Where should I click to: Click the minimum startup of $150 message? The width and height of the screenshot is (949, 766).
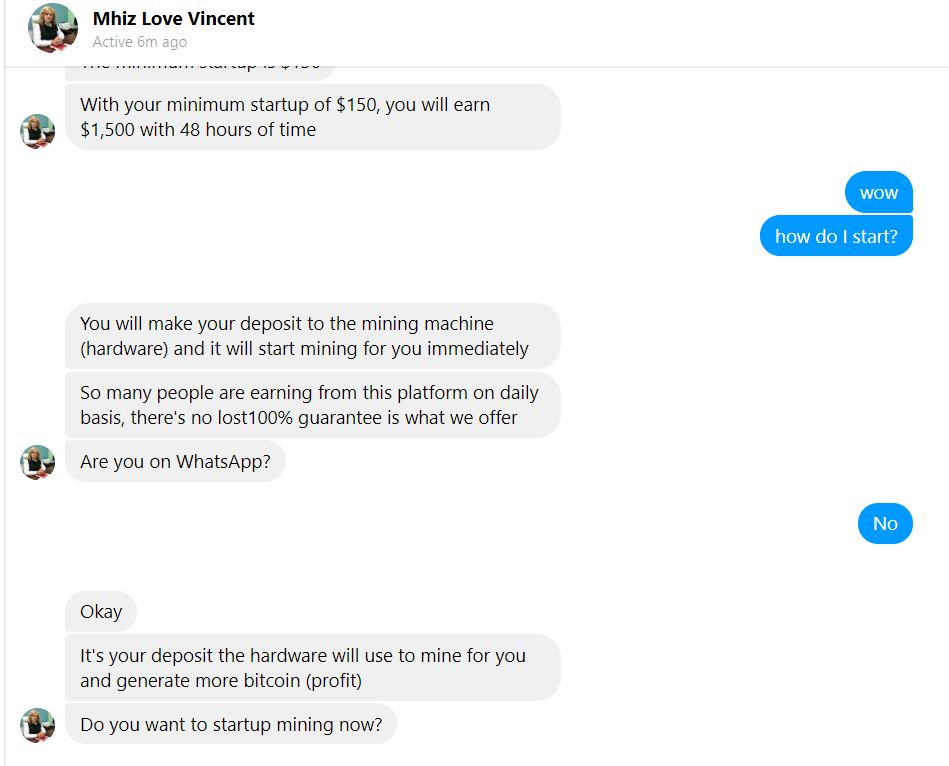coord(313,117)
